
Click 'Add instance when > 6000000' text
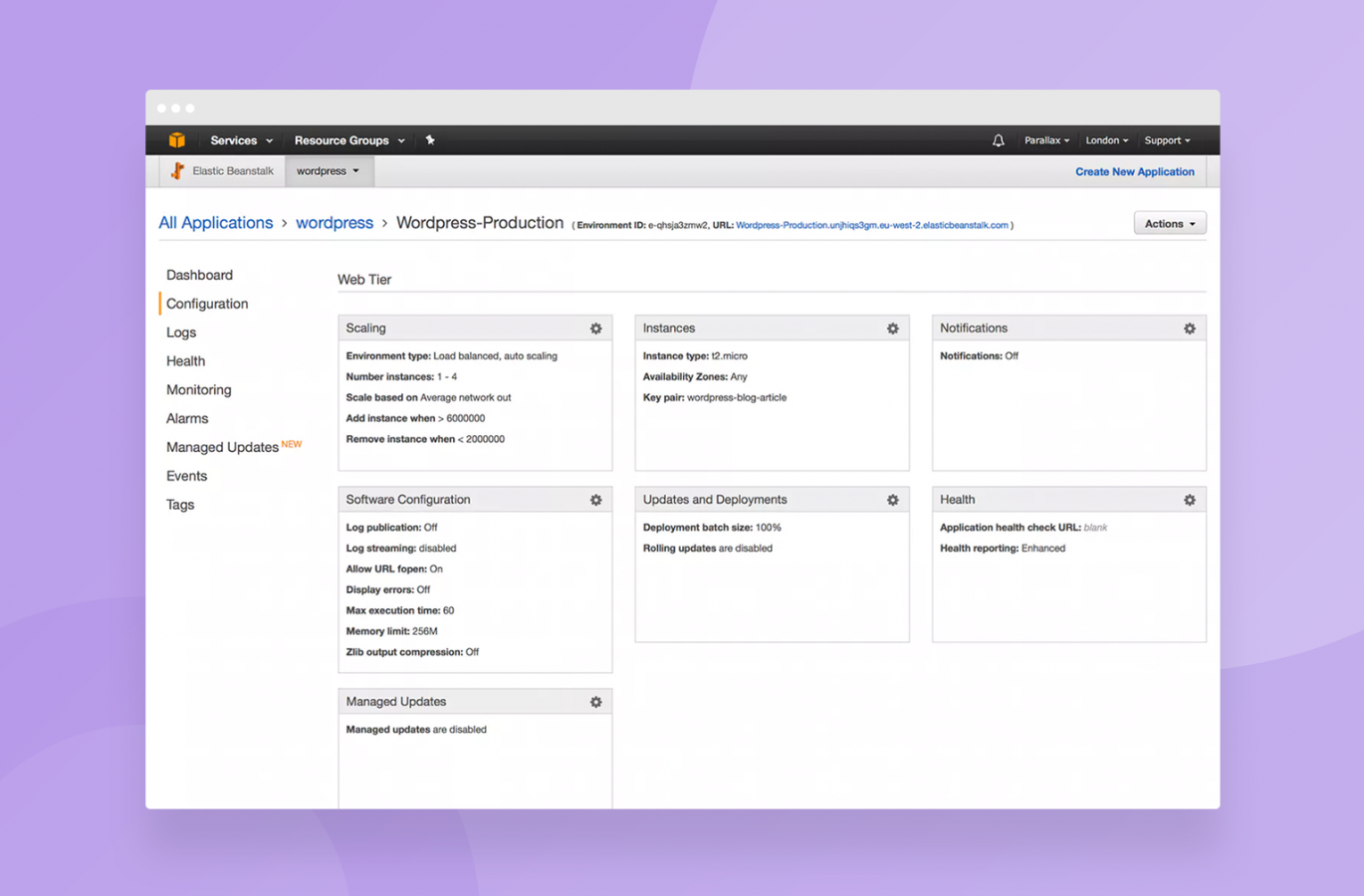pos(415,418)
